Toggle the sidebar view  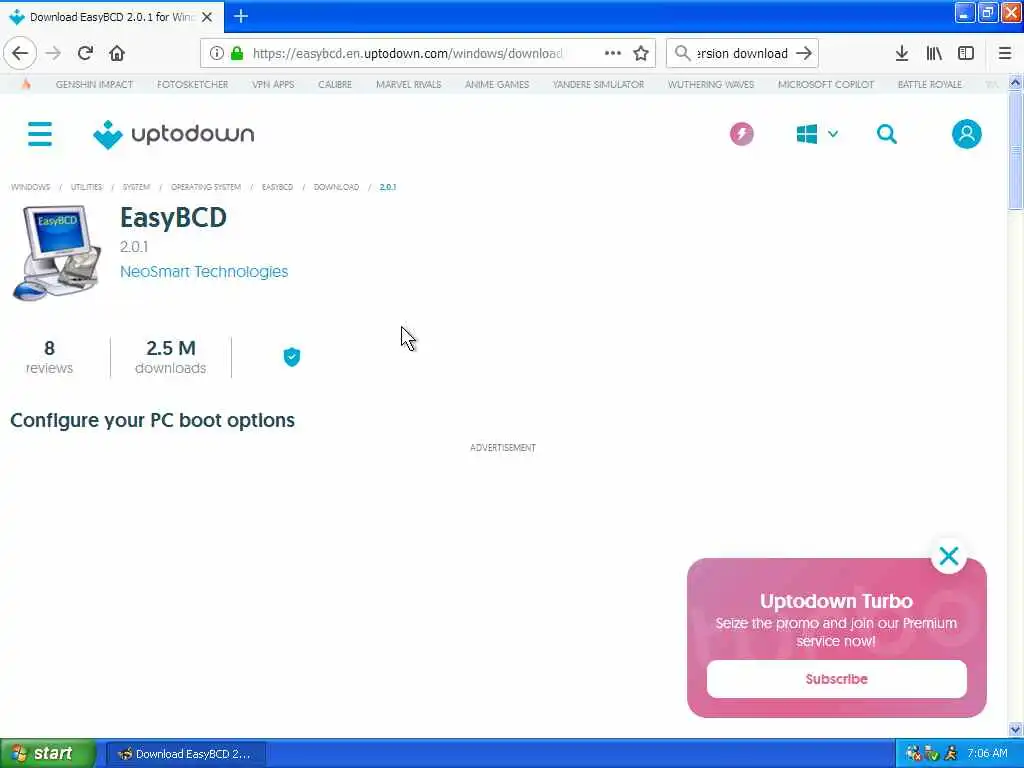966,54
